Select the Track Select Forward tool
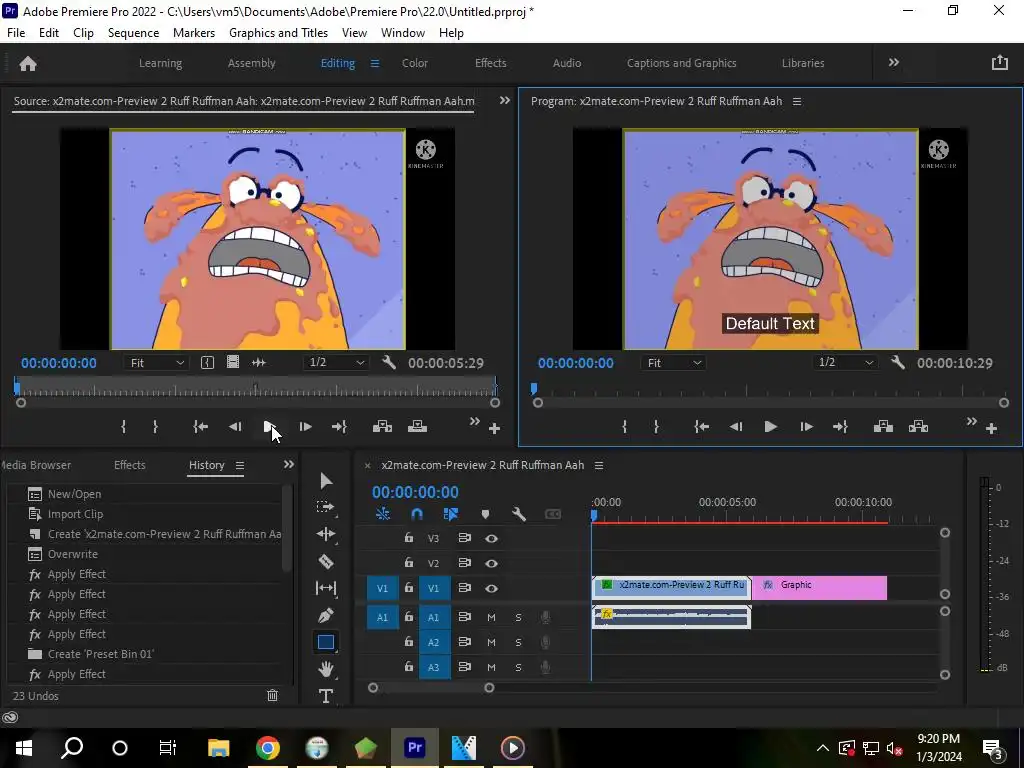1024x768 pixels. point(325,507)
